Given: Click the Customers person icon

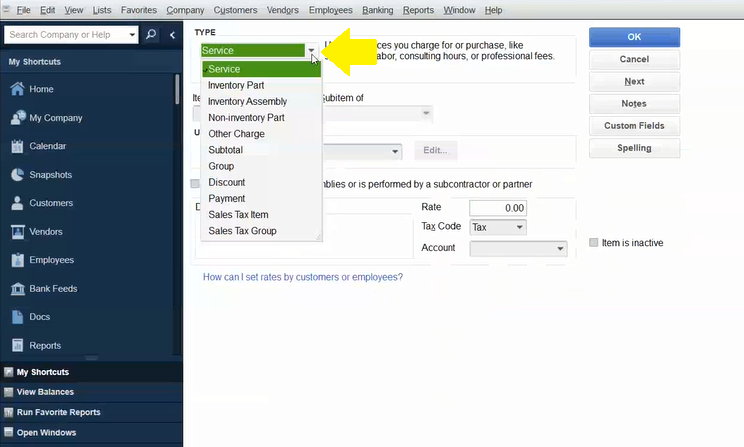Looking at the screenshot, I should coord(17,203).
